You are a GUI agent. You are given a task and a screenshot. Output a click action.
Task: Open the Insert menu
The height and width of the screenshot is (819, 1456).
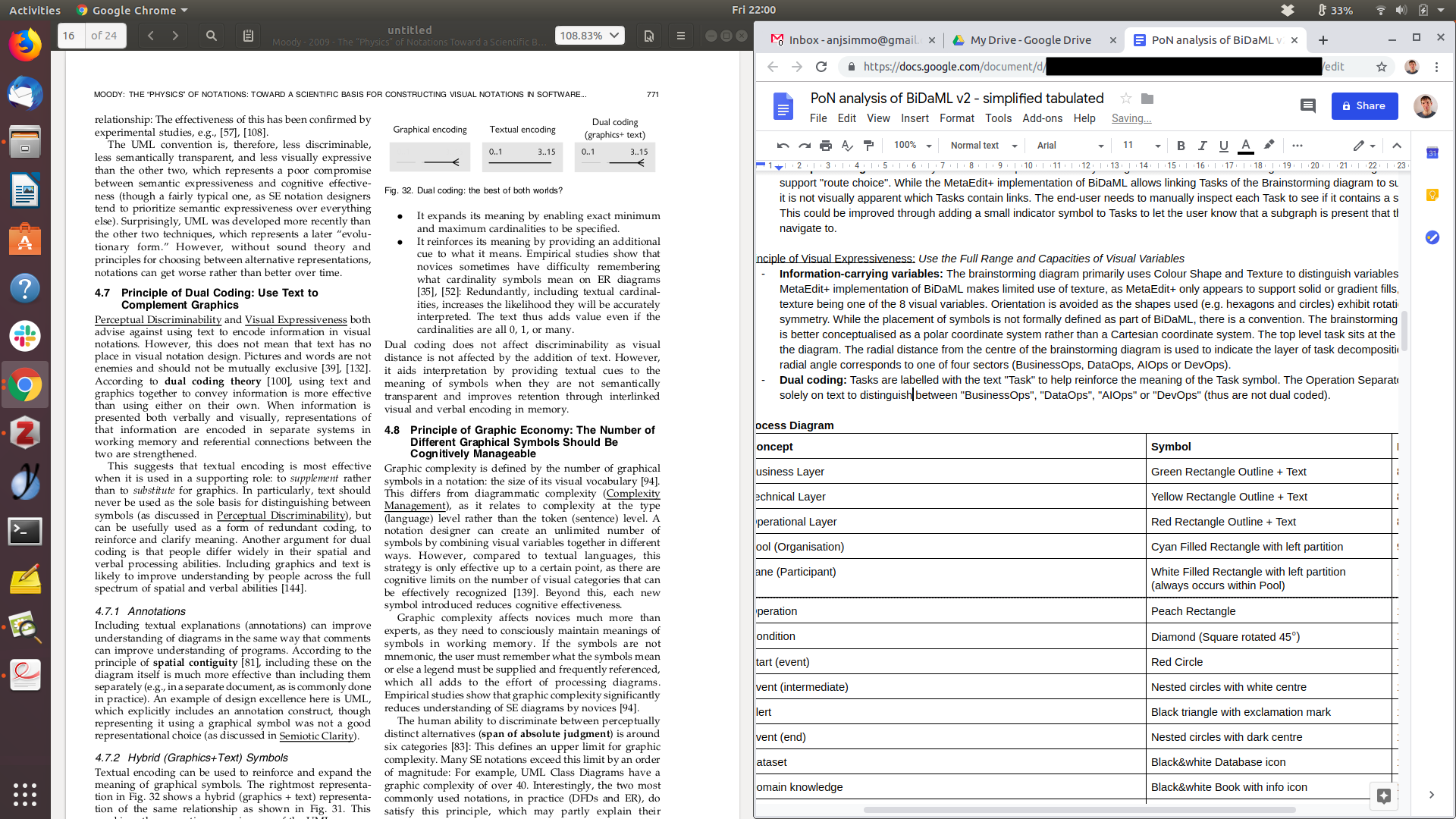click(x=915, y=118)
